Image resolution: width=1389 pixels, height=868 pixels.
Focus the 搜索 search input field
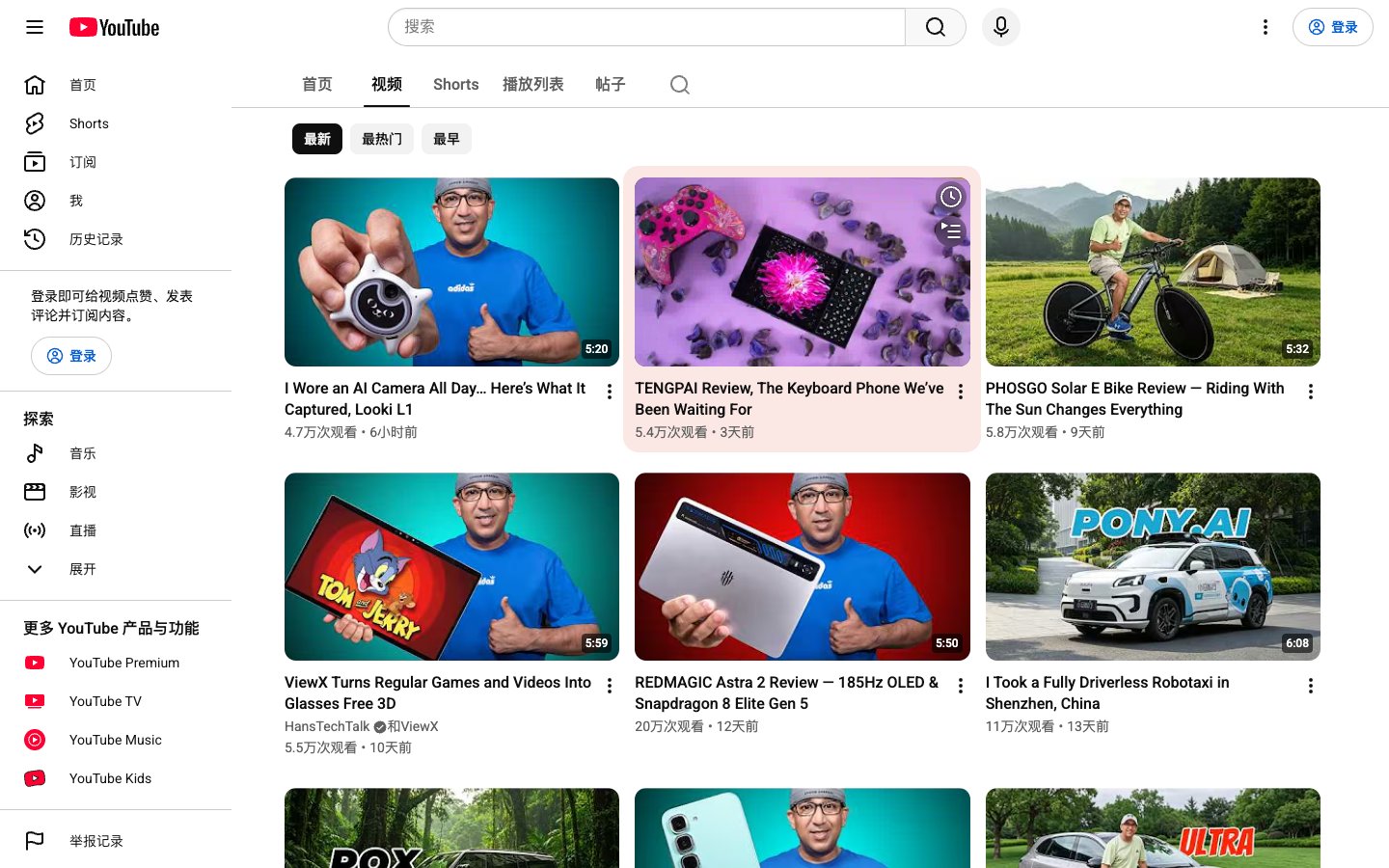point(646,27)
